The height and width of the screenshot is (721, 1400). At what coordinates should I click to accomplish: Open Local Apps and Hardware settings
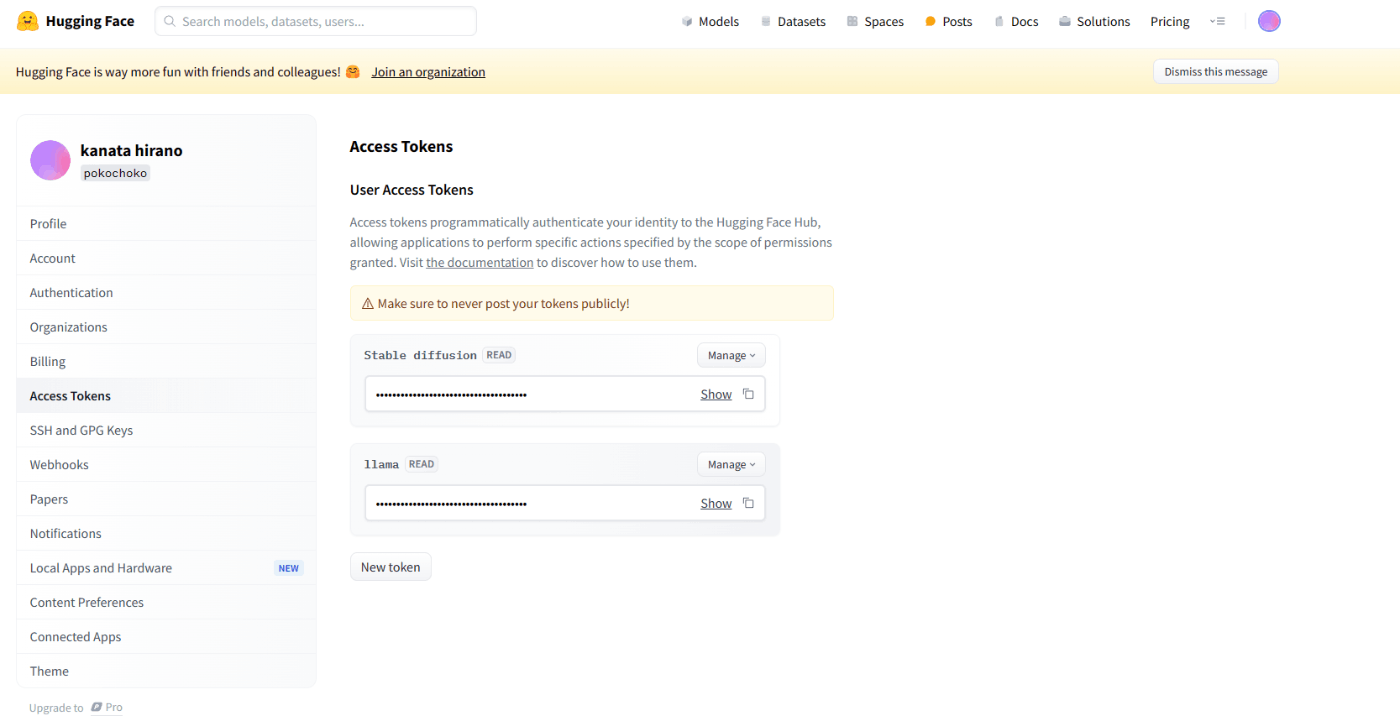coord(166,568)
